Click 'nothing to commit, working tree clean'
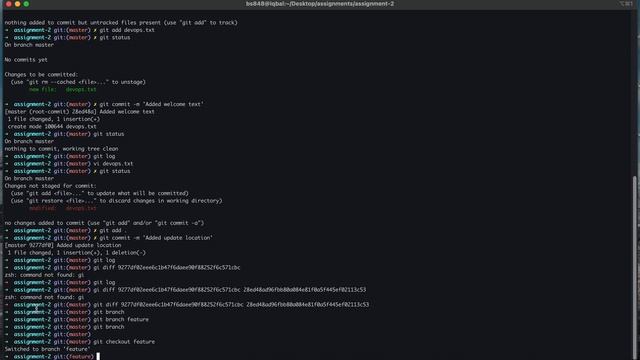 61,149
